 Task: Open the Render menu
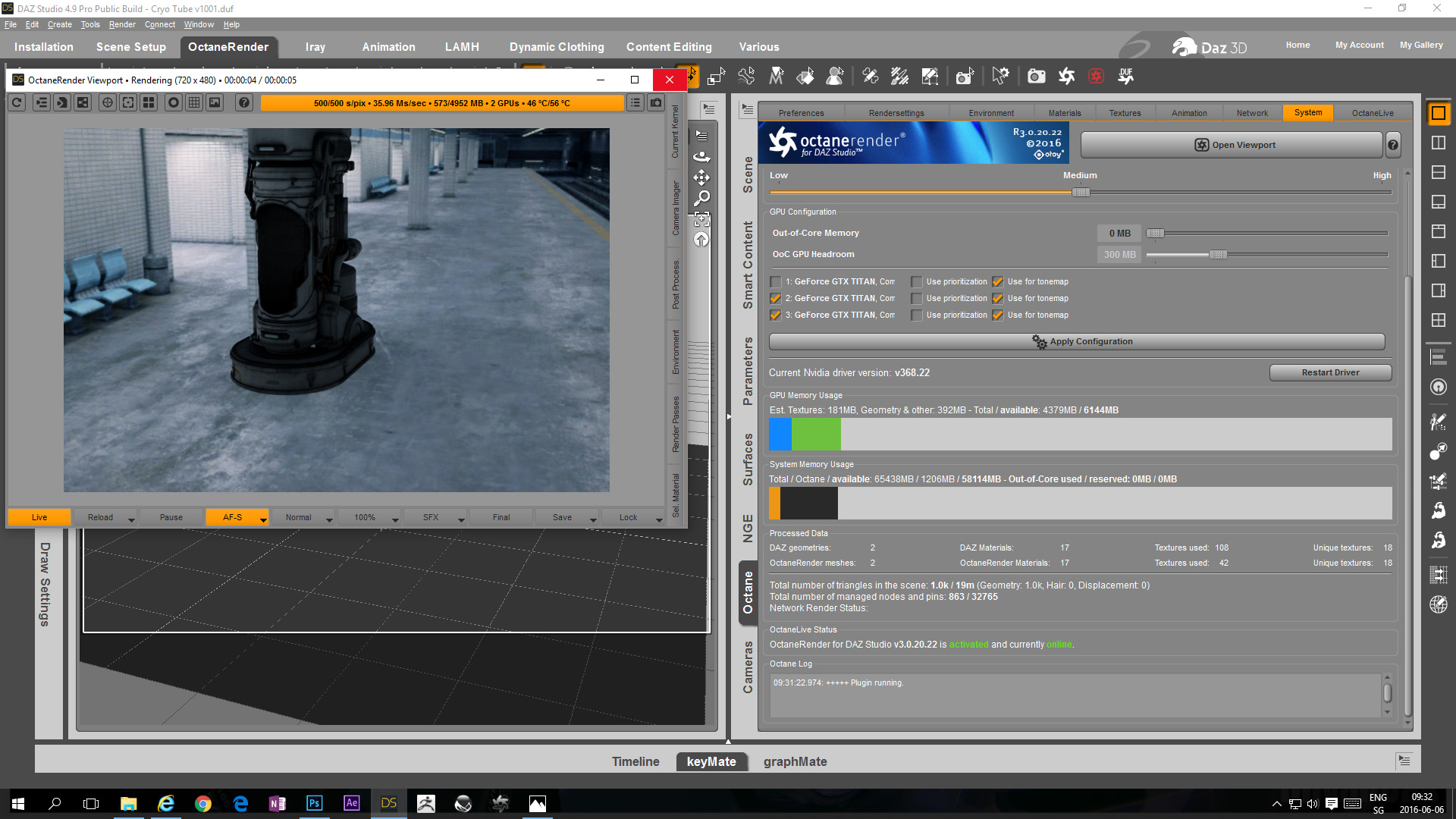[121, 24]
